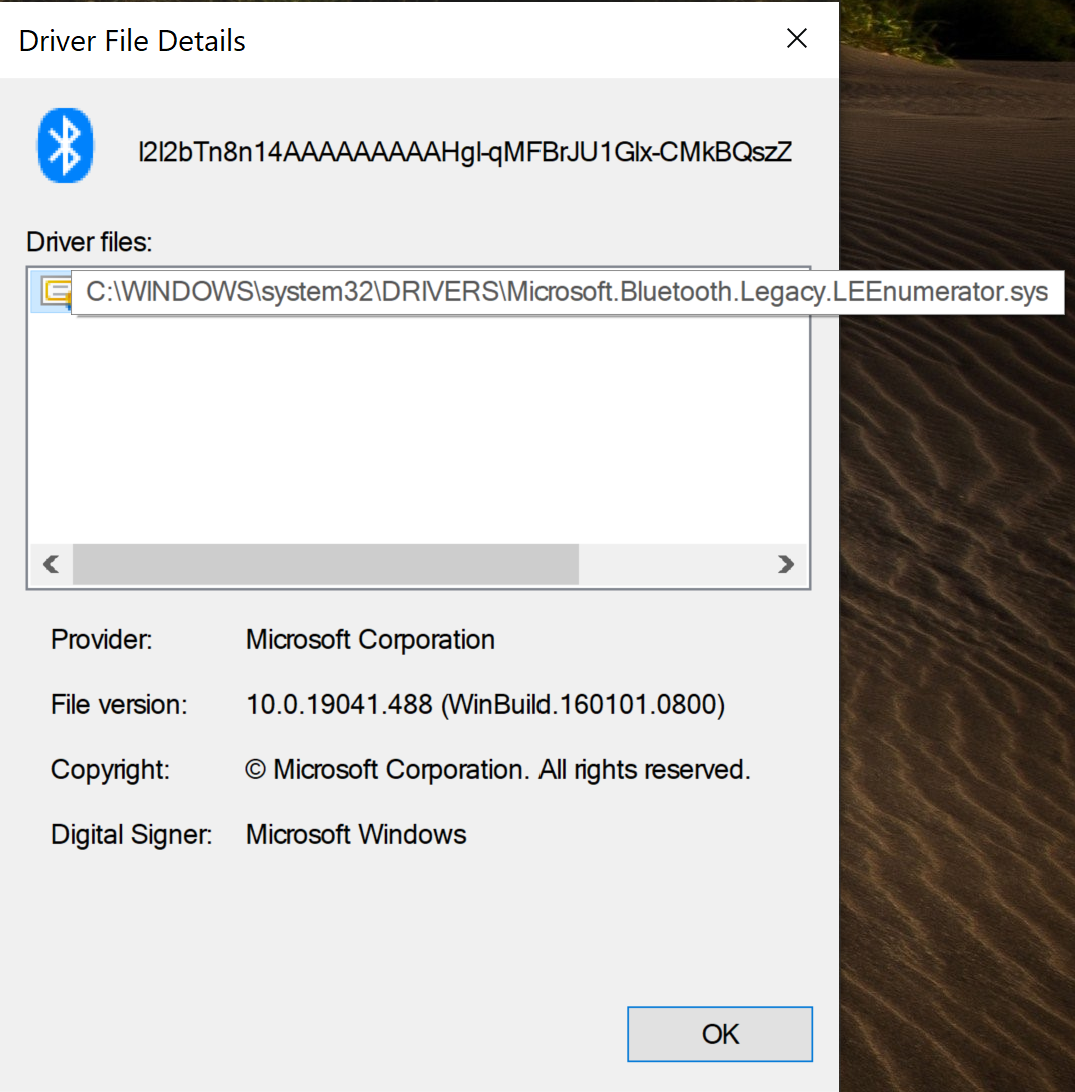
Task: Click the OK button
Action: 719,1034
